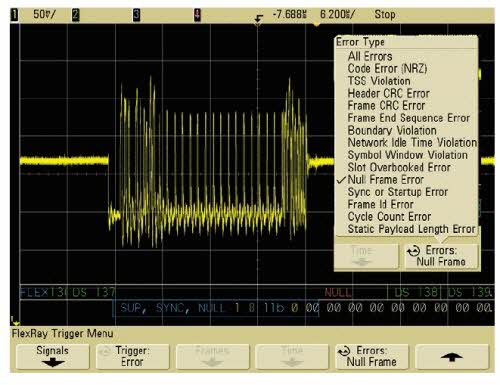Select channel 2 indicator icon
The width and height of the screenshot is (500, 385).
coord(76,15)
